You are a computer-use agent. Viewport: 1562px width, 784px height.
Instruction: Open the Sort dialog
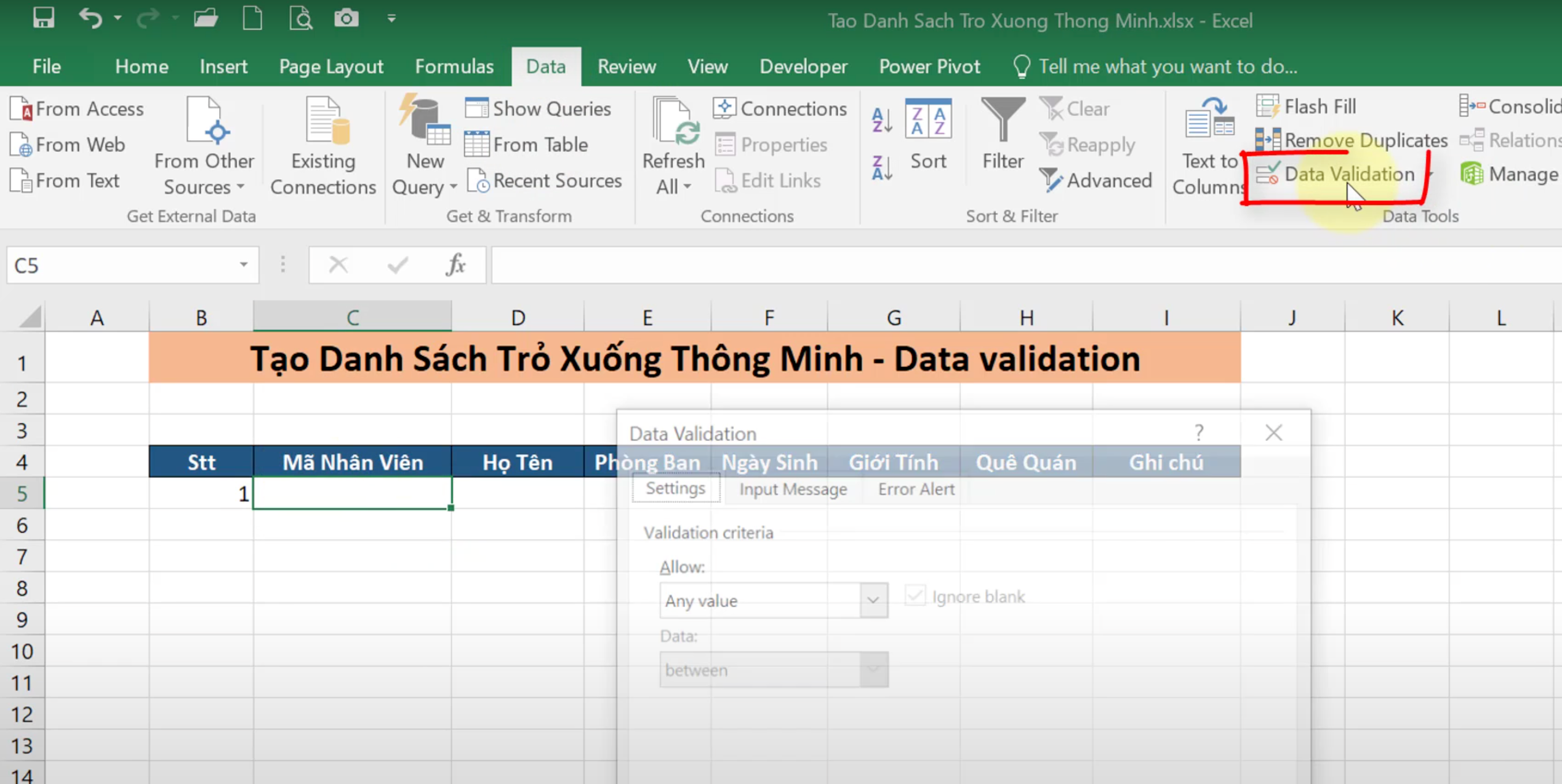click(x=928, y=134)
